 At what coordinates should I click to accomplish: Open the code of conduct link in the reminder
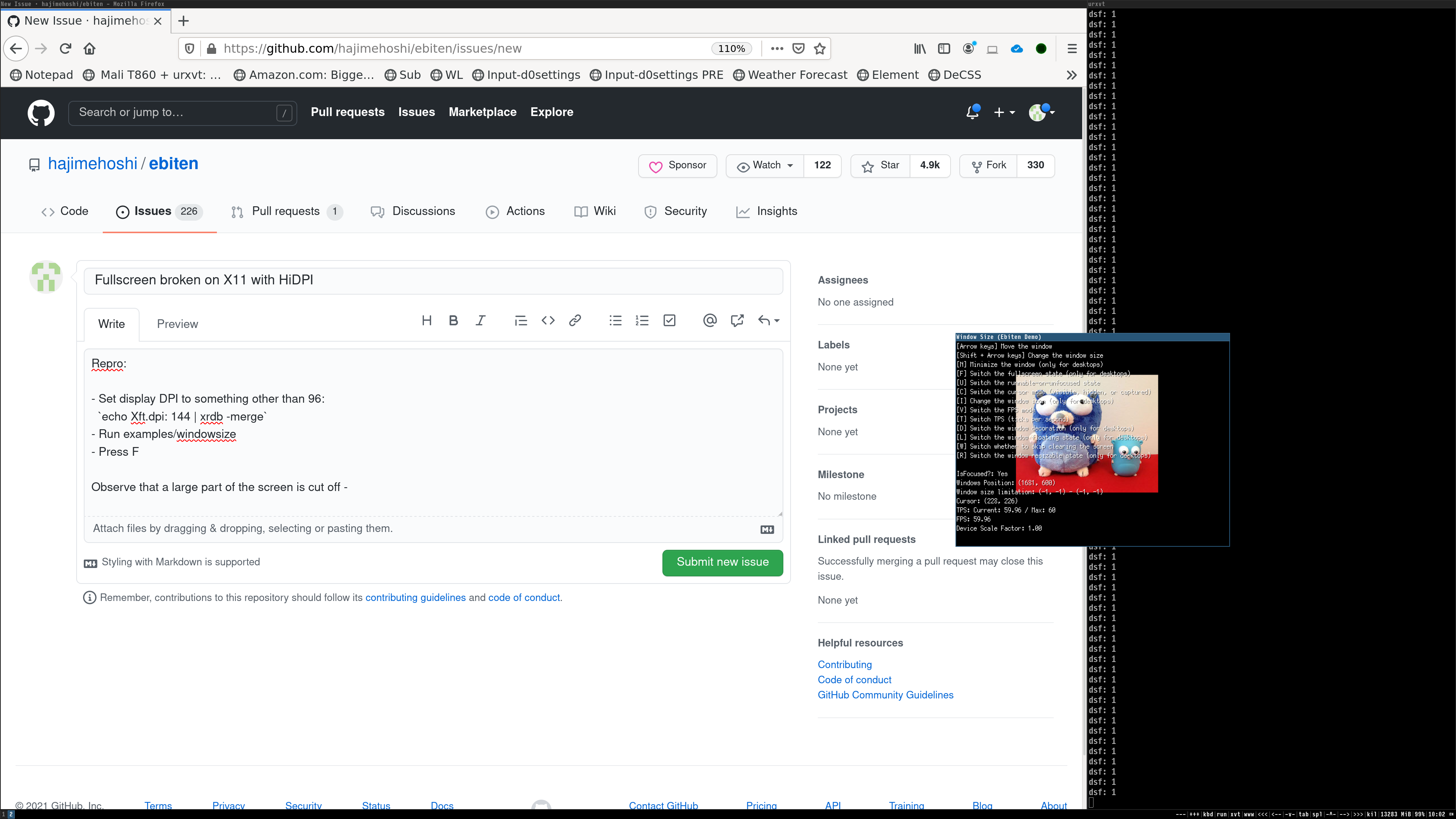pos(524,598)
